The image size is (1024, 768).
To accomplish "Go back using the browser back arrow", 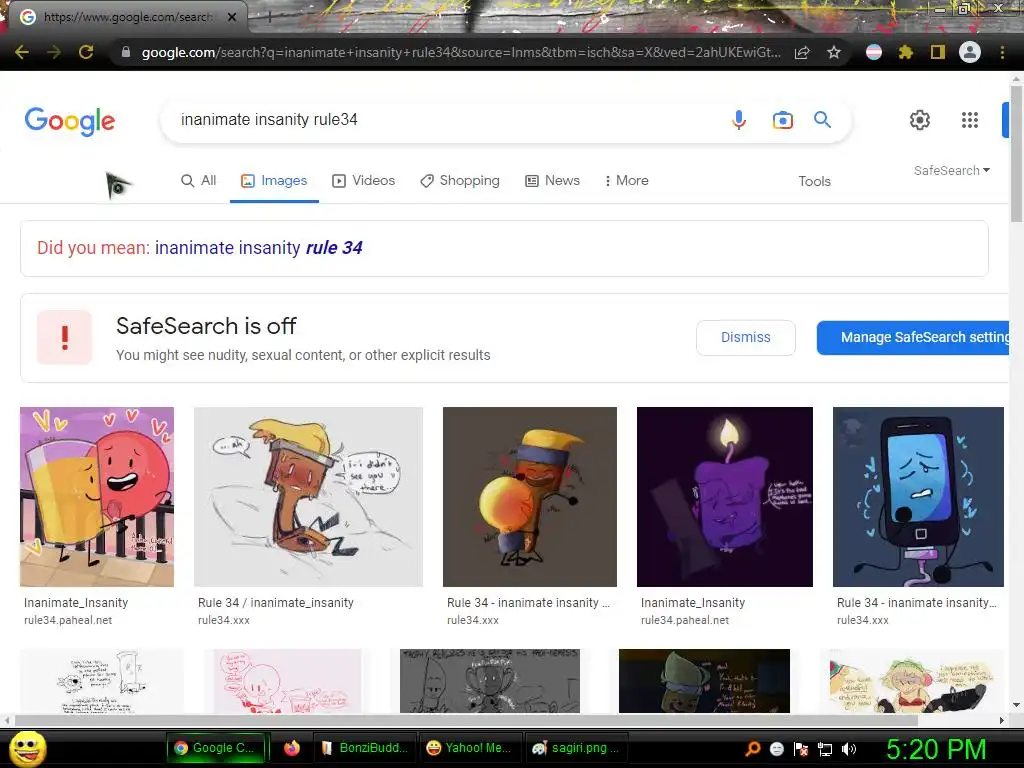I will click(x=22, y=52).
